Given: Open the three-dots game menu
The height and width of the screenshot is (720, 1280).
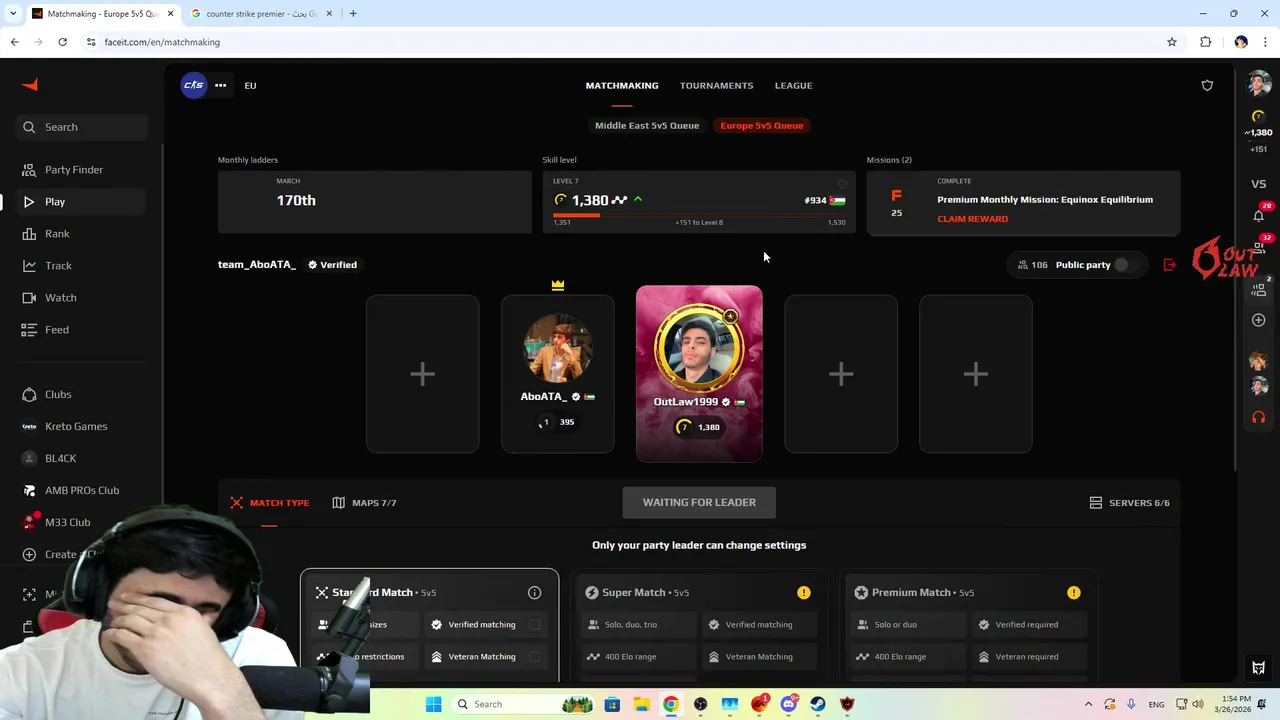Looking at the screenshot, I should point(220,85).
